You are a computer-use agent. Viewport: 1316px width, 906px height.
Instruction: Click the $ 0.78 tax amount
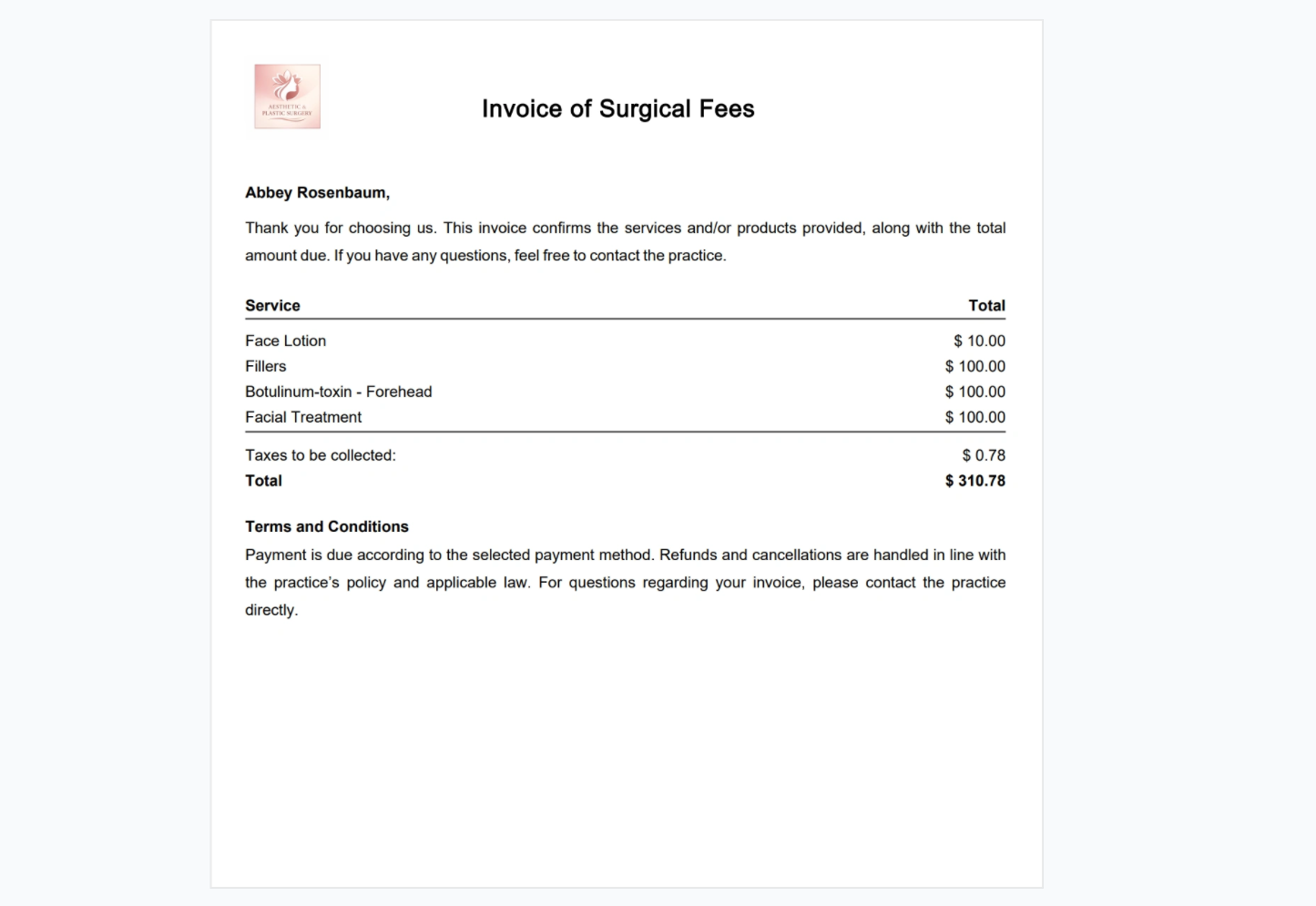coord(984,455)
